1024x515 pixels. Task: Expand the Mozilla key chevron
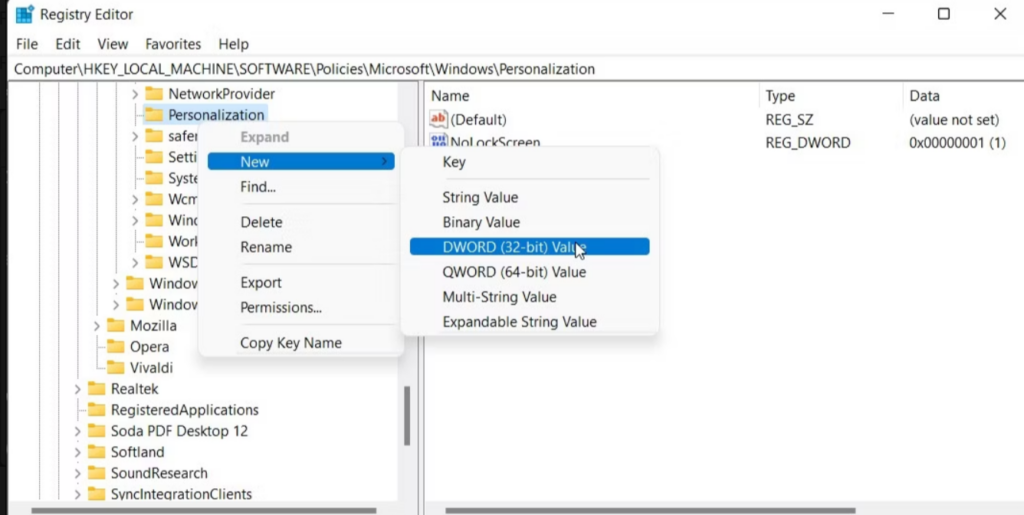(x=97, y=326)
